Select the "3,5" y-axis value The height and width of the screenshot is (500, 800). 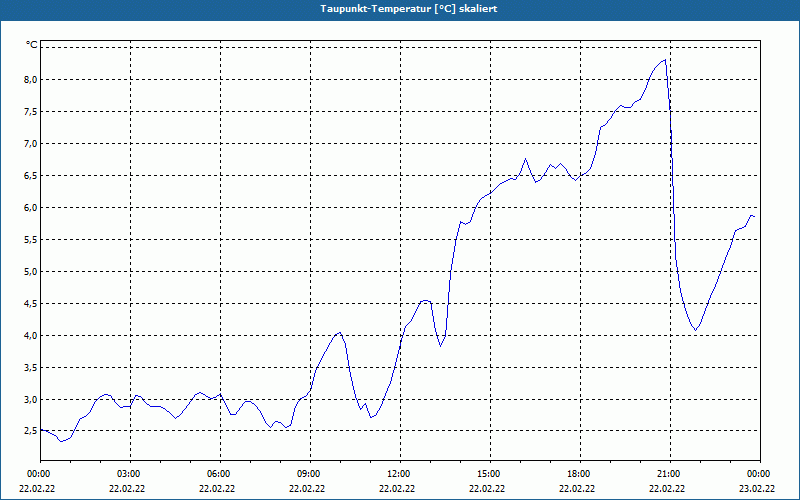pyautogui.click(x=31, y=368)
